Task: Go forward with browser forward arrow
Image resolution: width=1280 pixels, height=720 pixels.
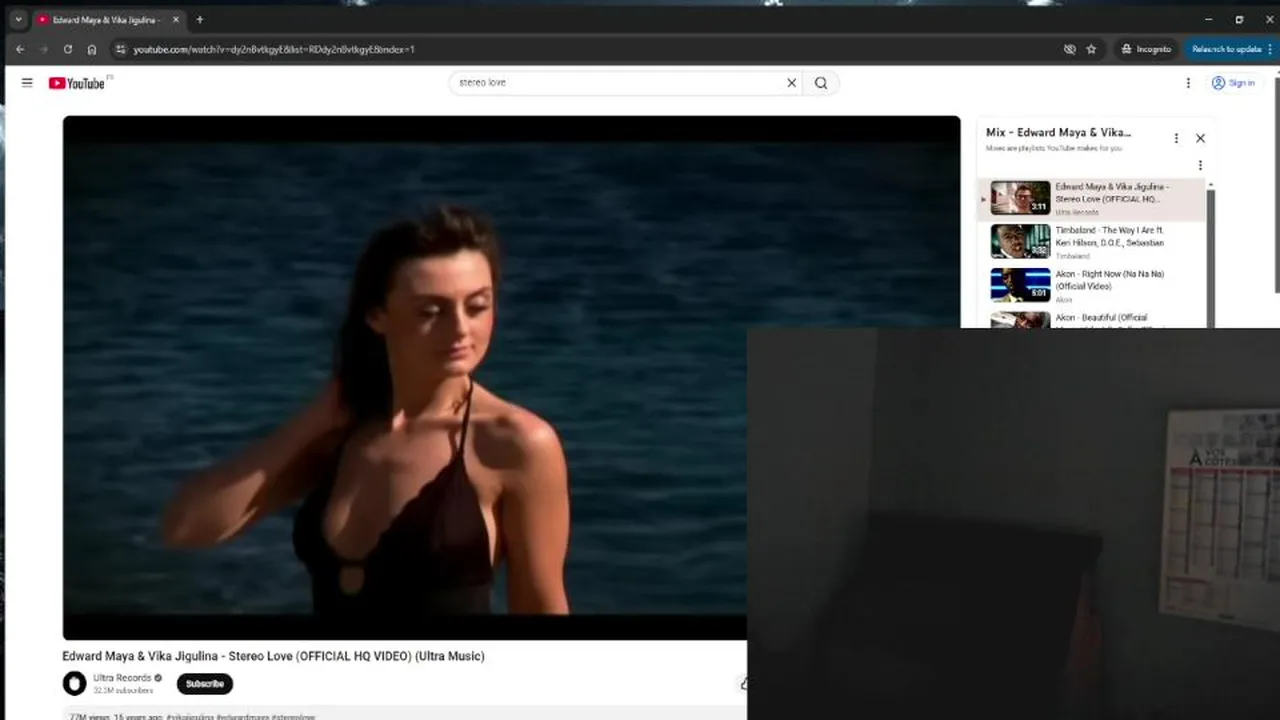Action: (x=44, y=49)
